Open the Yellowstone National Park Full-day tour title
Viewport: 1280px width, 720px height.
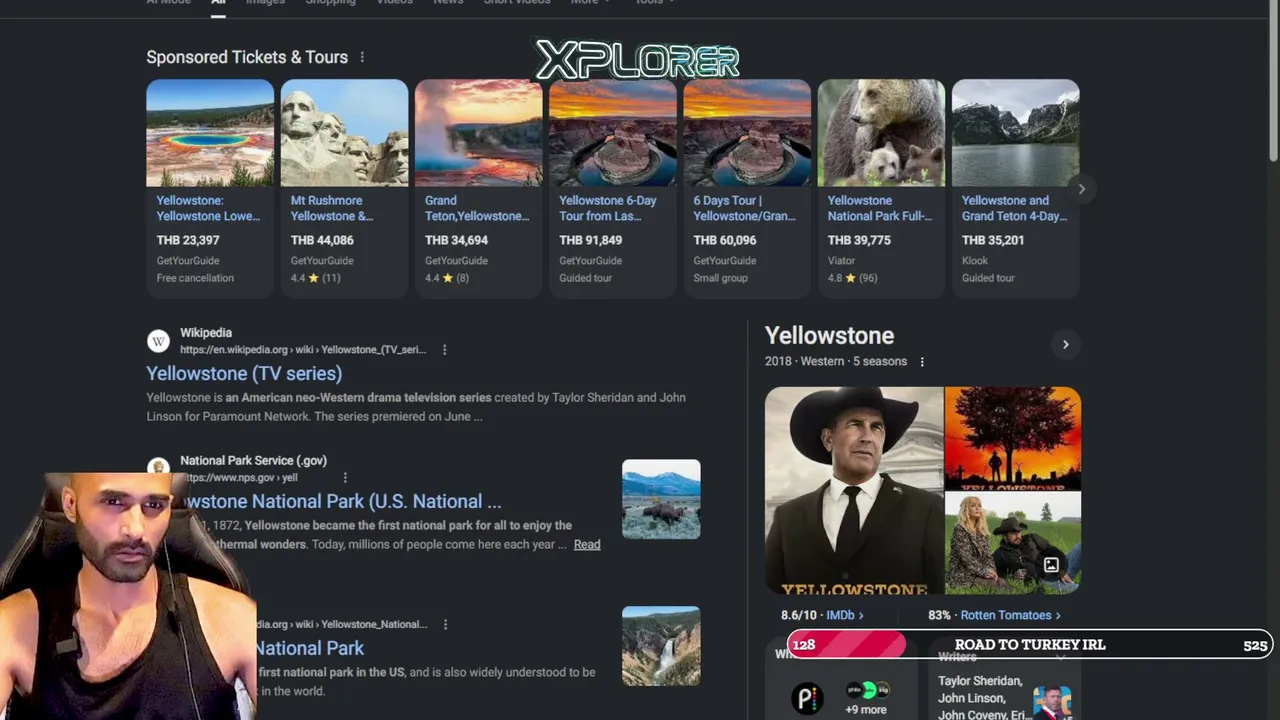[880, 208]
